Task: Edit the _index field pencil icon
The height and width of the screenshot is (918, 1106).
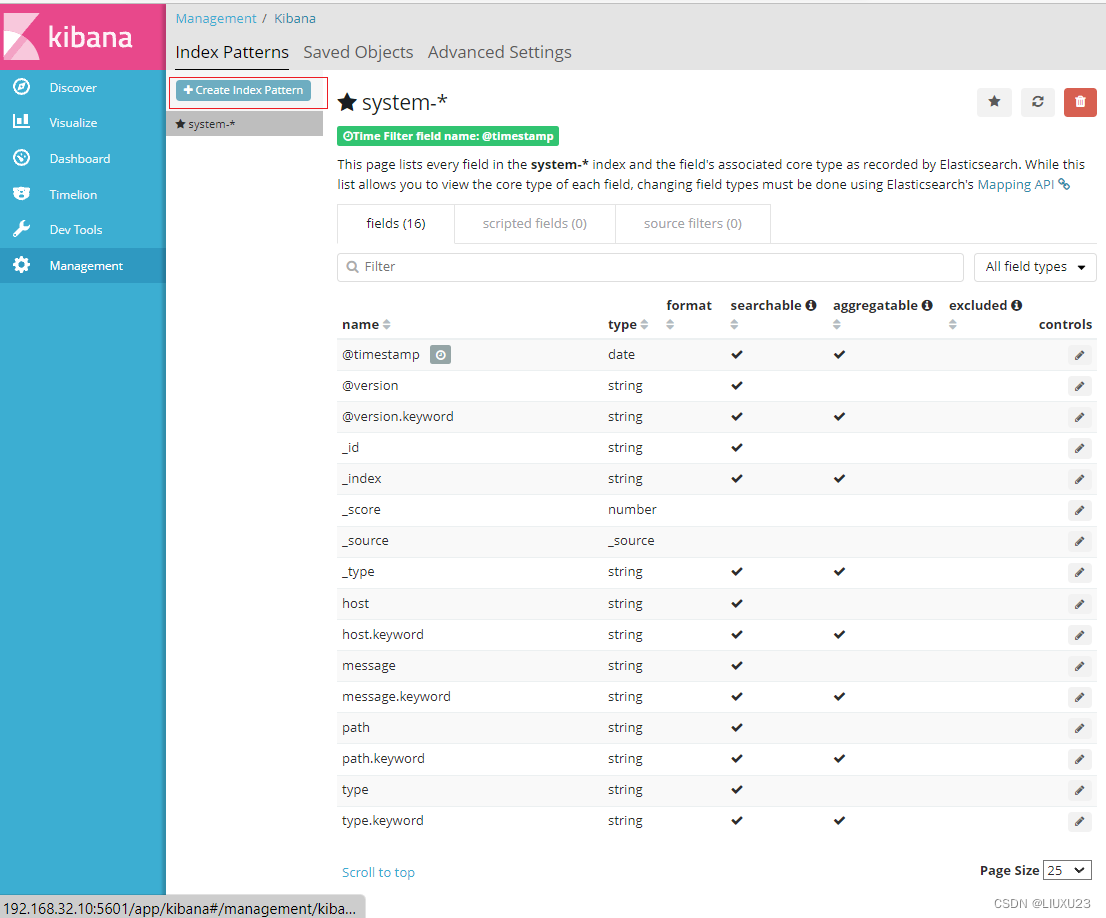Action: 1079,479
